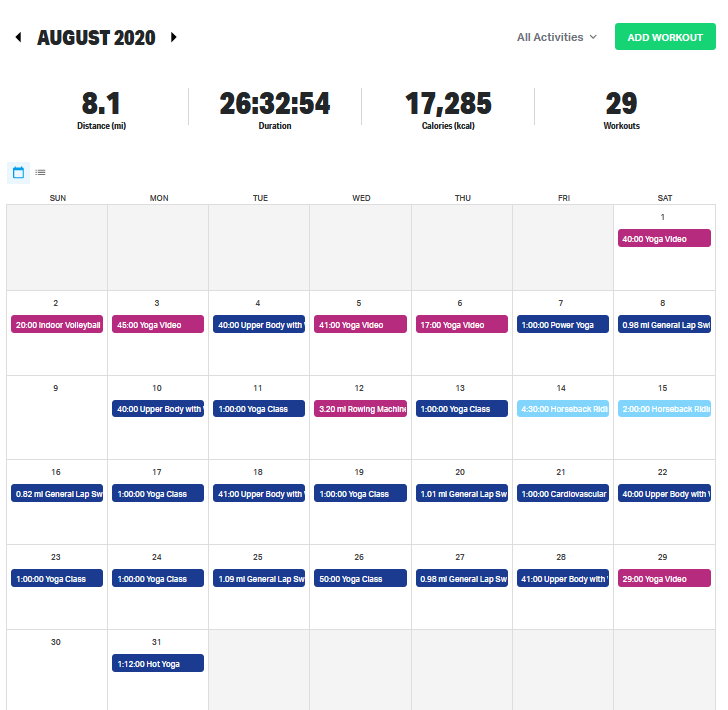Open 50:00 Yoga Class on August 26

tap(361, 579)
